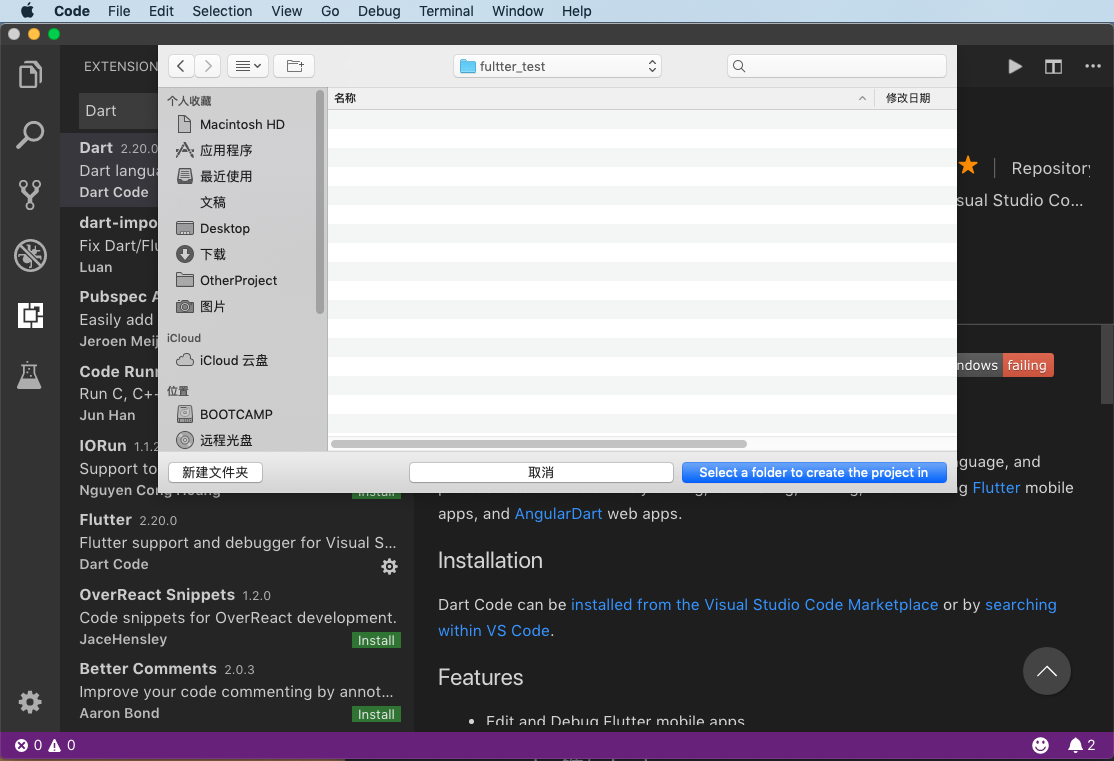Select OverReact Snippets extension in list

[238, 617]
